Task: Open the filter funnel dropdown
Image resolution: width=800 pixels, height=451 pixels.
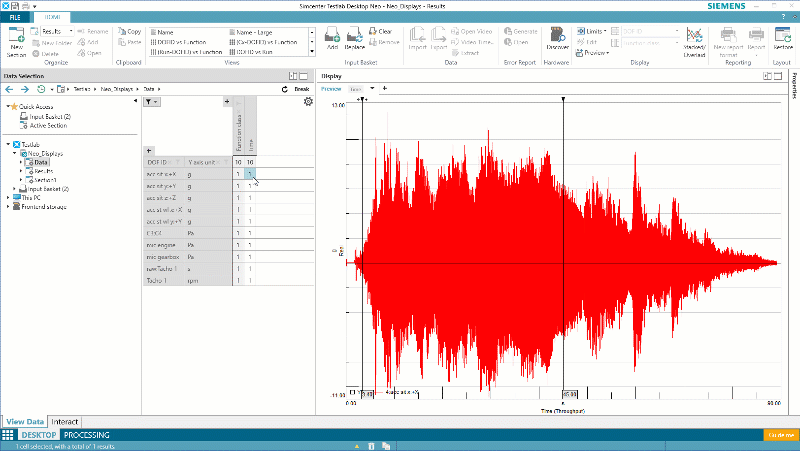Action: 152,102
